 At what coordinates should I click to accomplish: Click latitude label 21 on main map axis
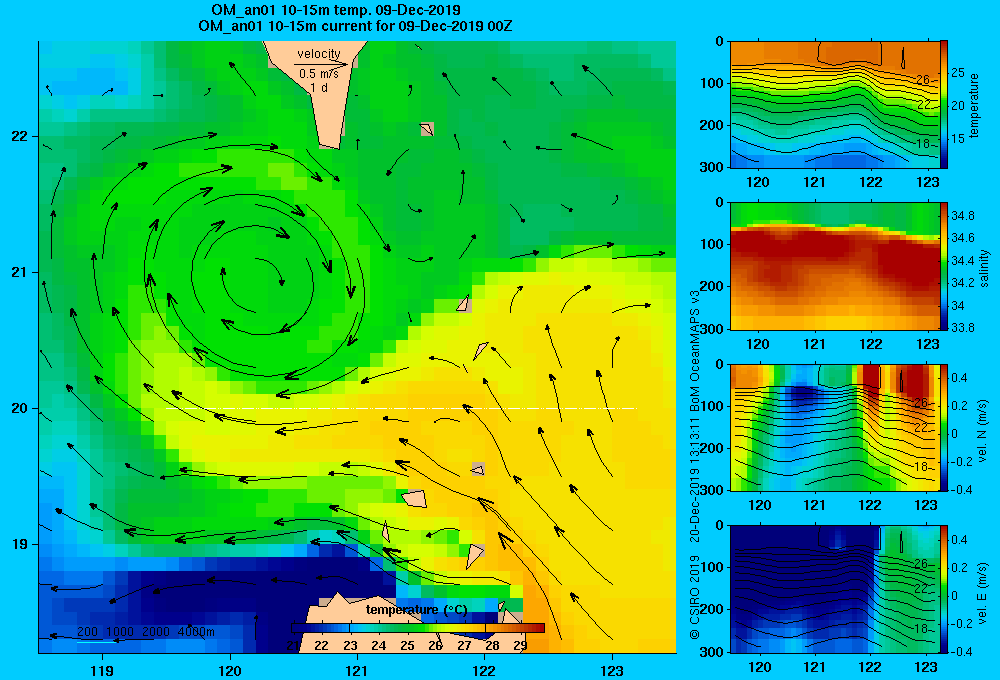coord(20,272)
